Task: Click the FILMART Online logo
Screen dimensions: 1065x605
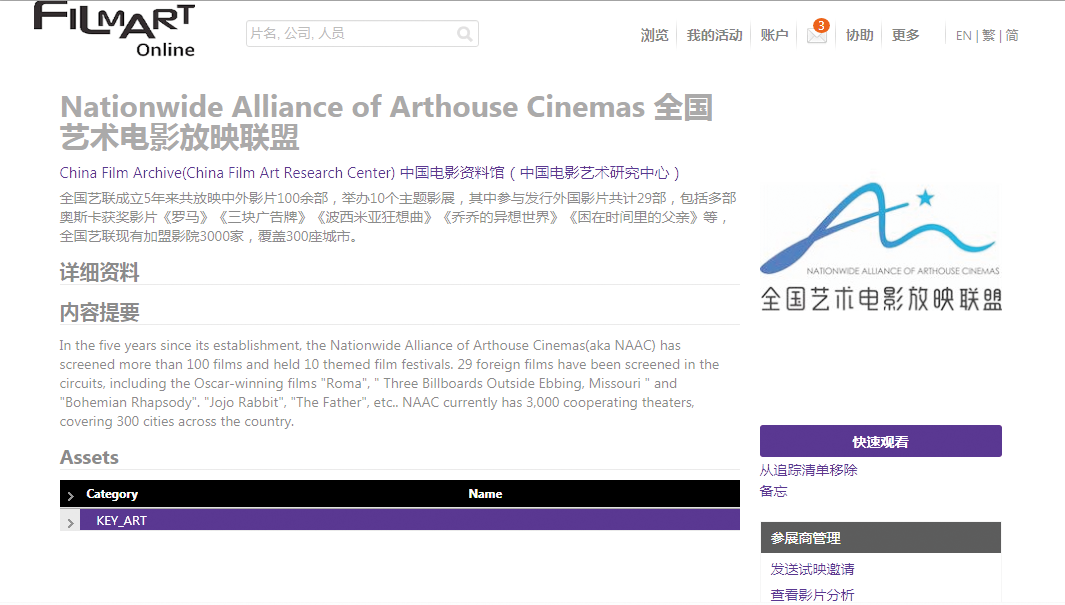Action: coord(114,29)
